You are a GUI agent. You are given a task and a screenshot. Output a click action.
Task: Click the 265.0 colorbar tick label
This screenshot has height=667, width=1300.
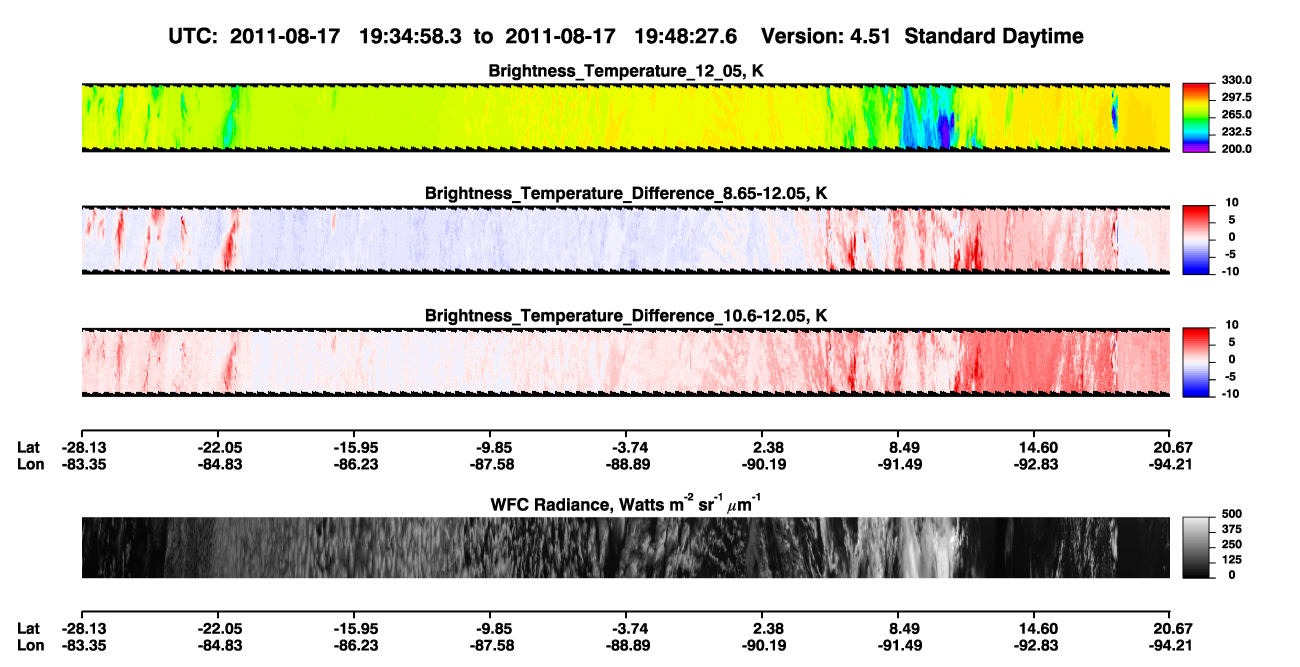1237,115
